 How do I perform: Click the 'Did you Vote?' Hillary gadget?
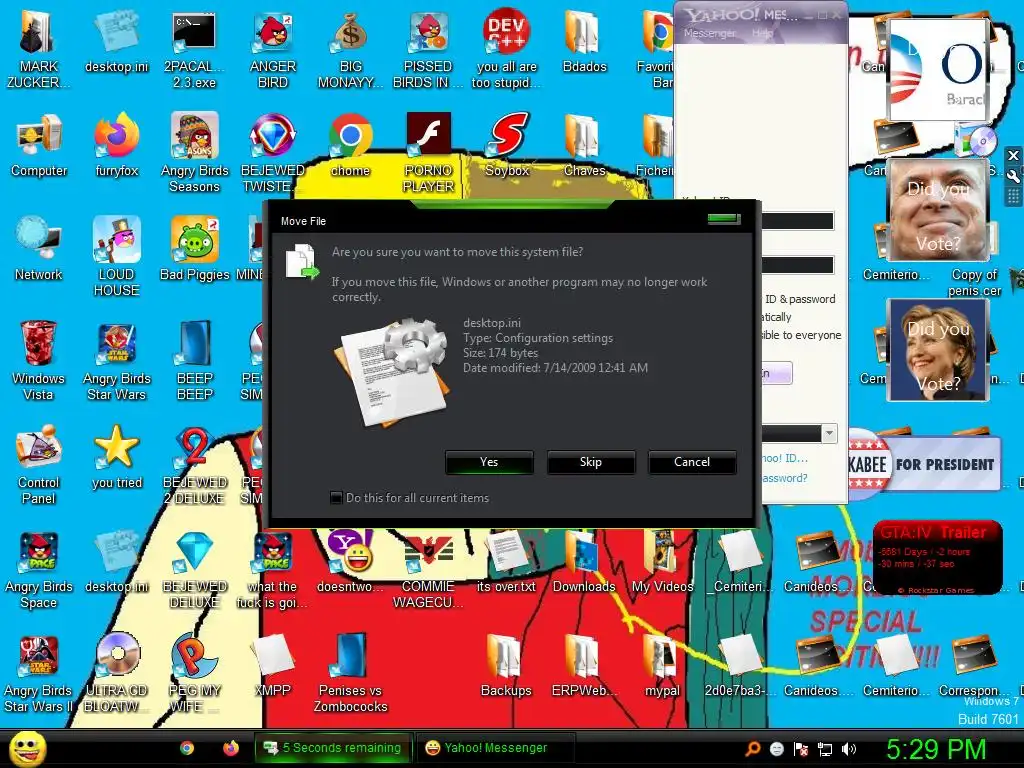(938, 349)
